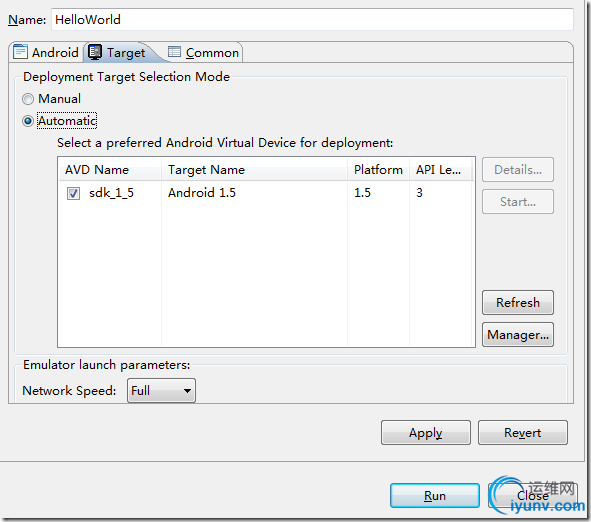591x522 pixels.
Task: Click the Common tab table icon
Action: pyautogui.click(x=174, y=52)
